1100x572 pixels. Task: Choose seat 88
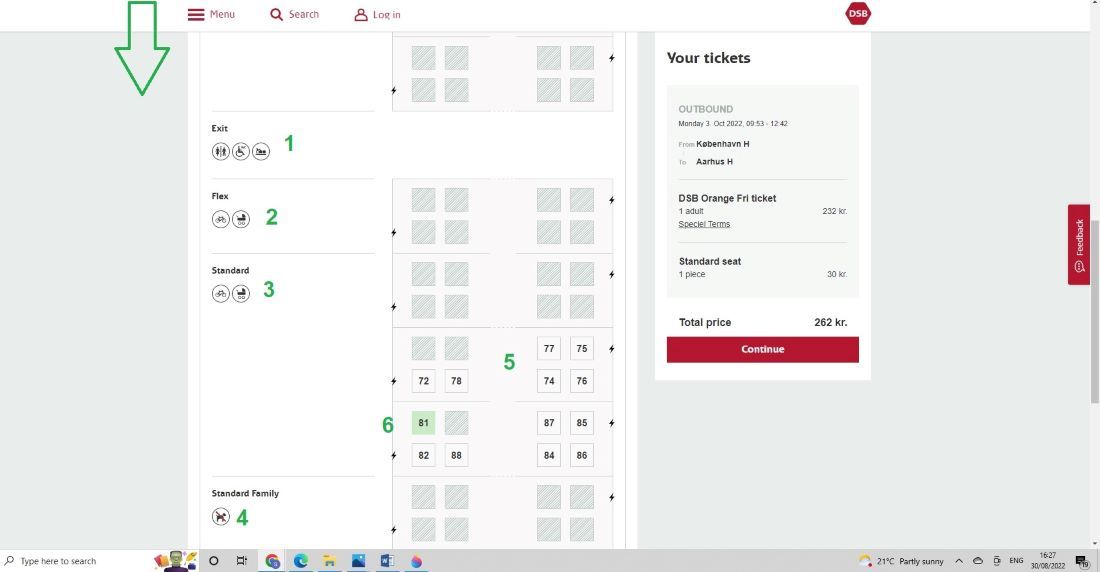coord(456,455)
